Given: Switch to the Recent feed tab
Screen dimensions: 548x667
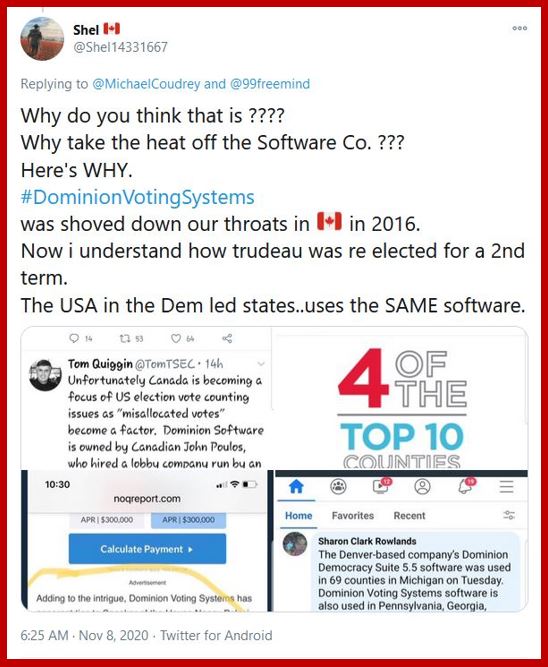Looking at the screenshot, I should pyautogui.click(x=409, y=516).
